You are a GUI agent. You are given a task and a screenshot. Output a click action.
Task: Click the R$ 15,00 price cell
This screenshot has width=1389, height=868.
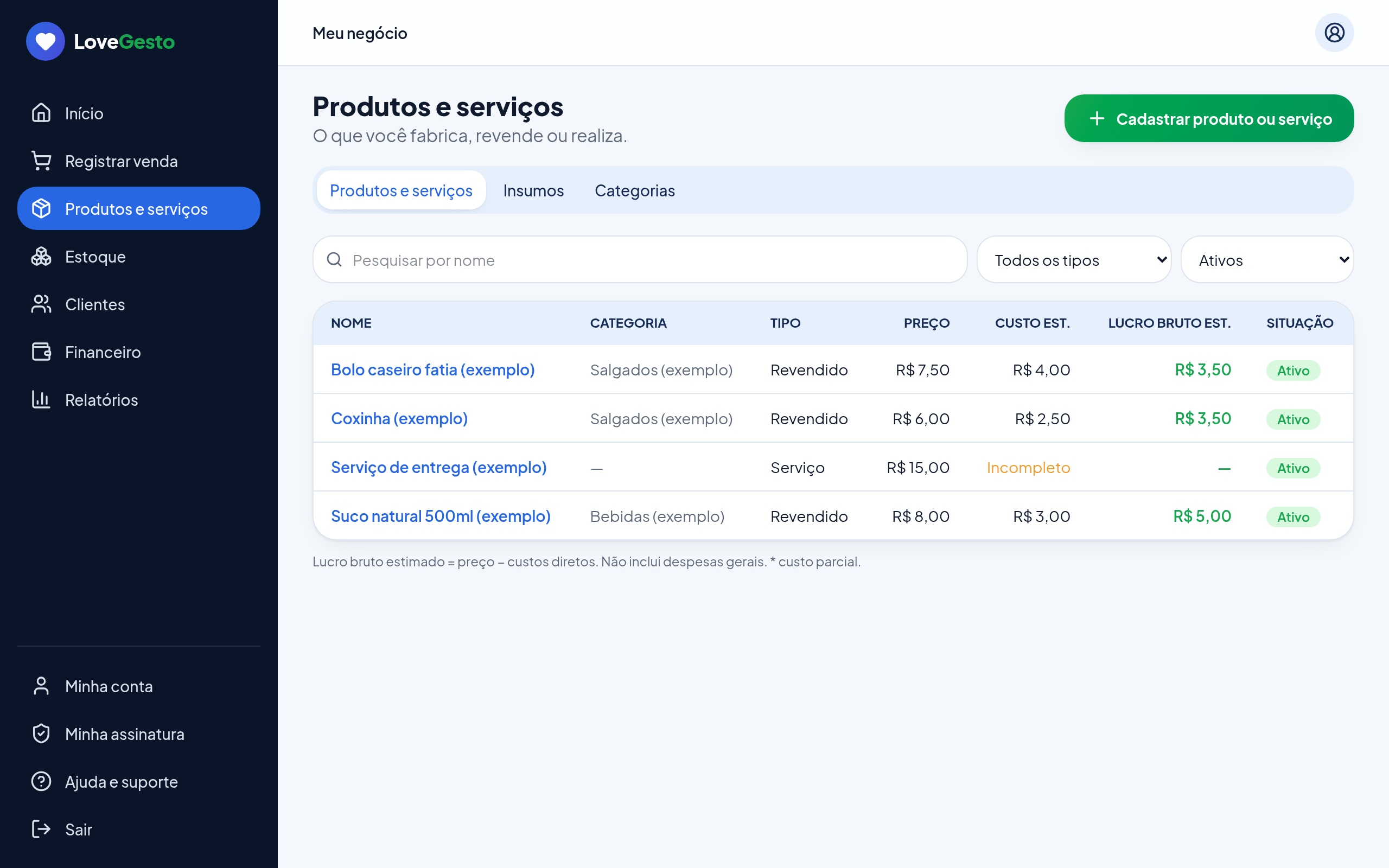(918, 467)
